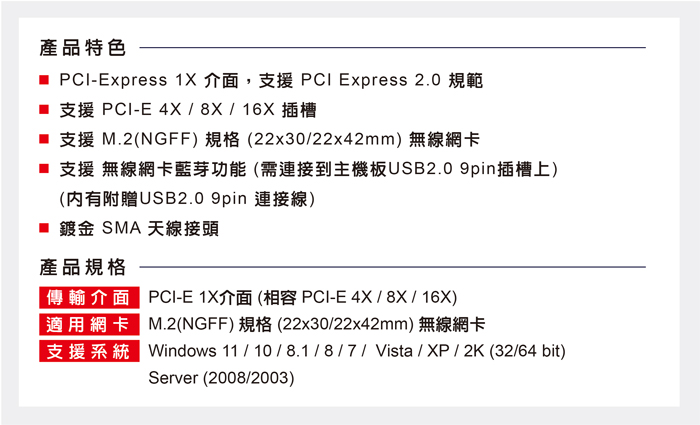
Task: Select the red bullet beside 支援 M.2(NGFF) 規格
Action: click(45, 139)
